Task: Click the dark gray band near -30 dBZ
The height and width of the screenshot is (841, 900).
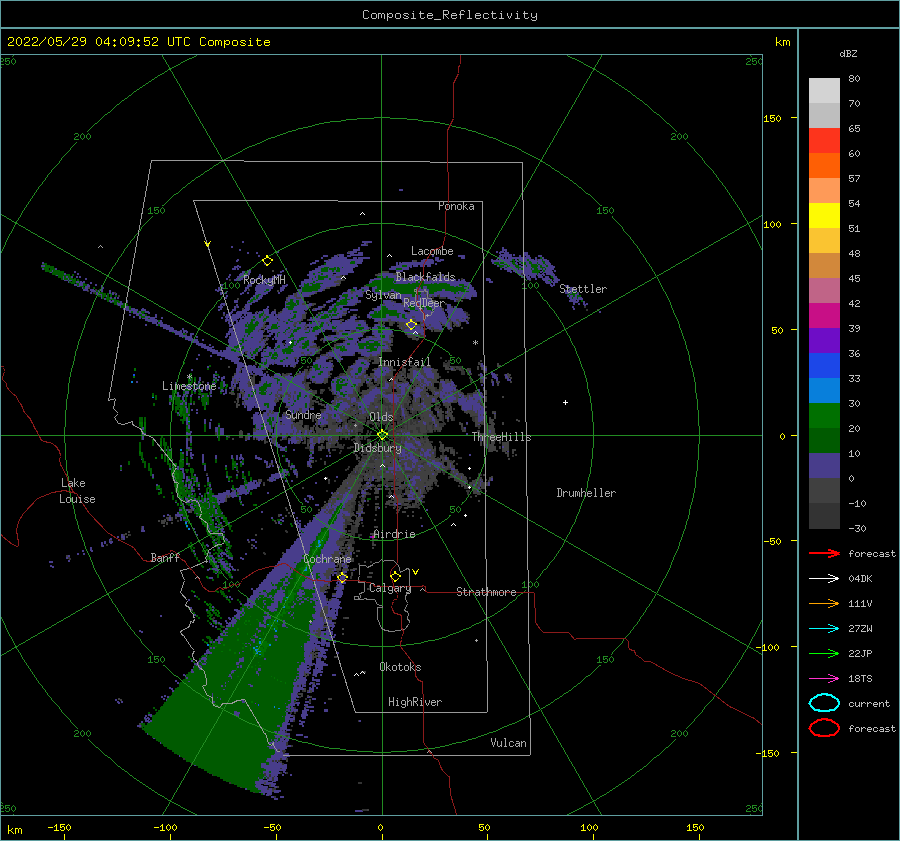Action: (x=824, y=516)
